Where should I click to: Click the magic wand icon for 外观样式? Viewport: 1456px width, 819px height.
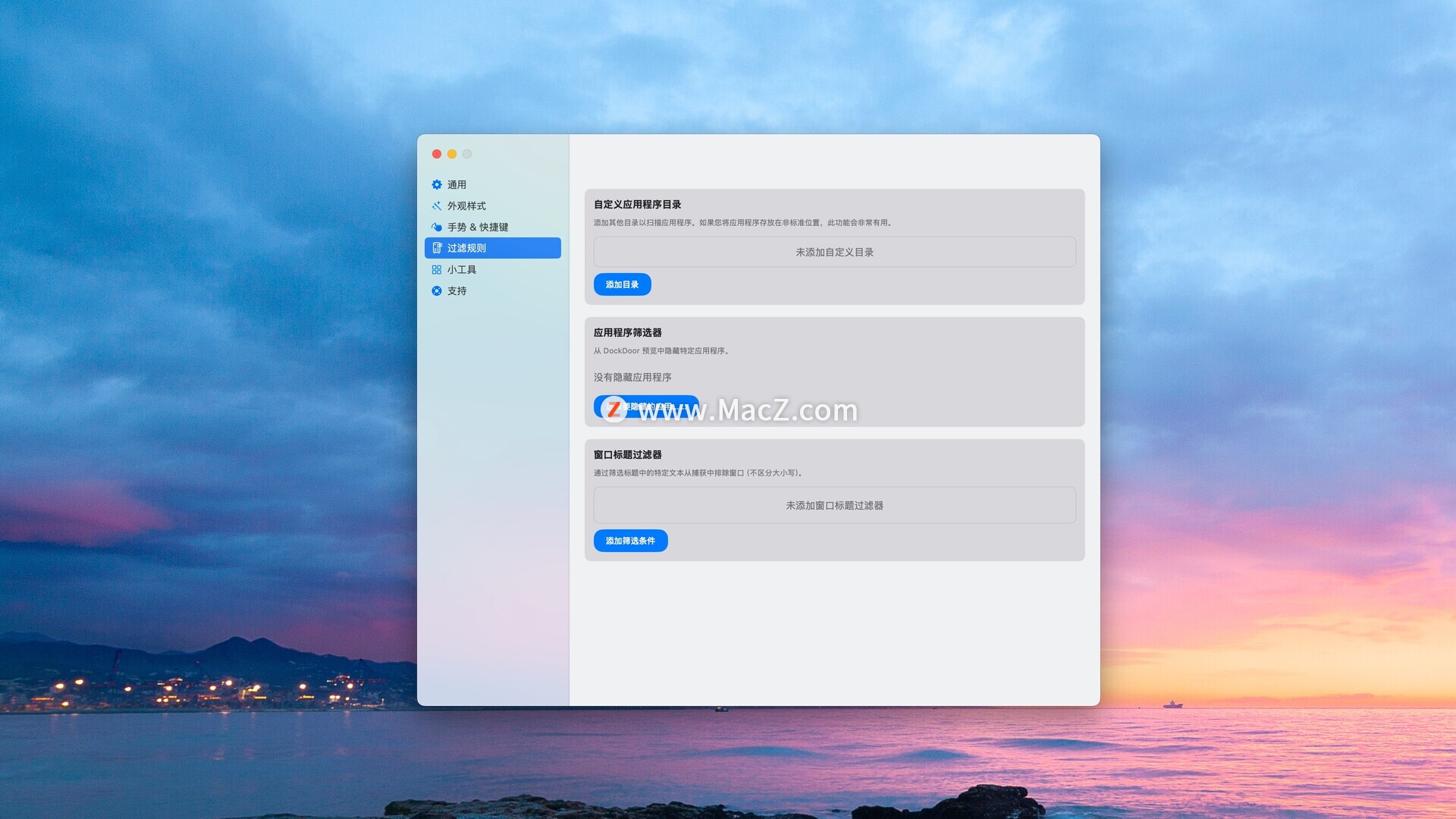point(437,206)
